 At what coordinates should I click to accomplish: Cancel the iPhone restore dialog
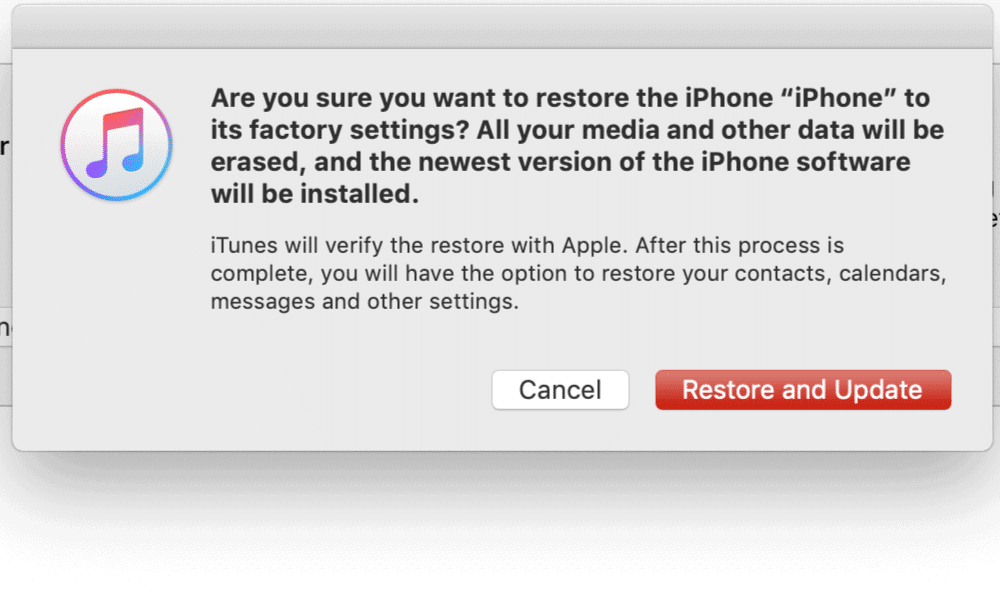point(560,390)
